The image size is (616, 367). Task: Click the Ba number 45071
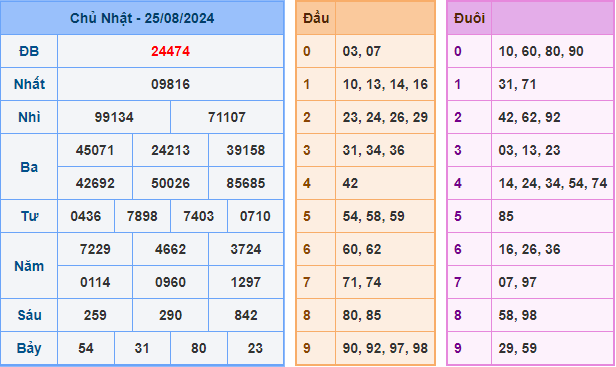(x=95, y=150)
